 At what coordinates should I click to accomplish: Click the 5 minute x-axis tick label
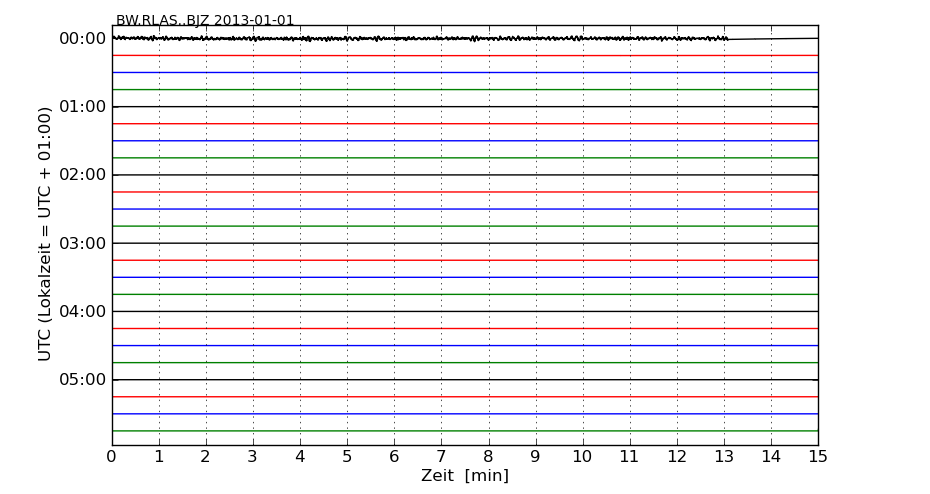click(x=347, y=457)
